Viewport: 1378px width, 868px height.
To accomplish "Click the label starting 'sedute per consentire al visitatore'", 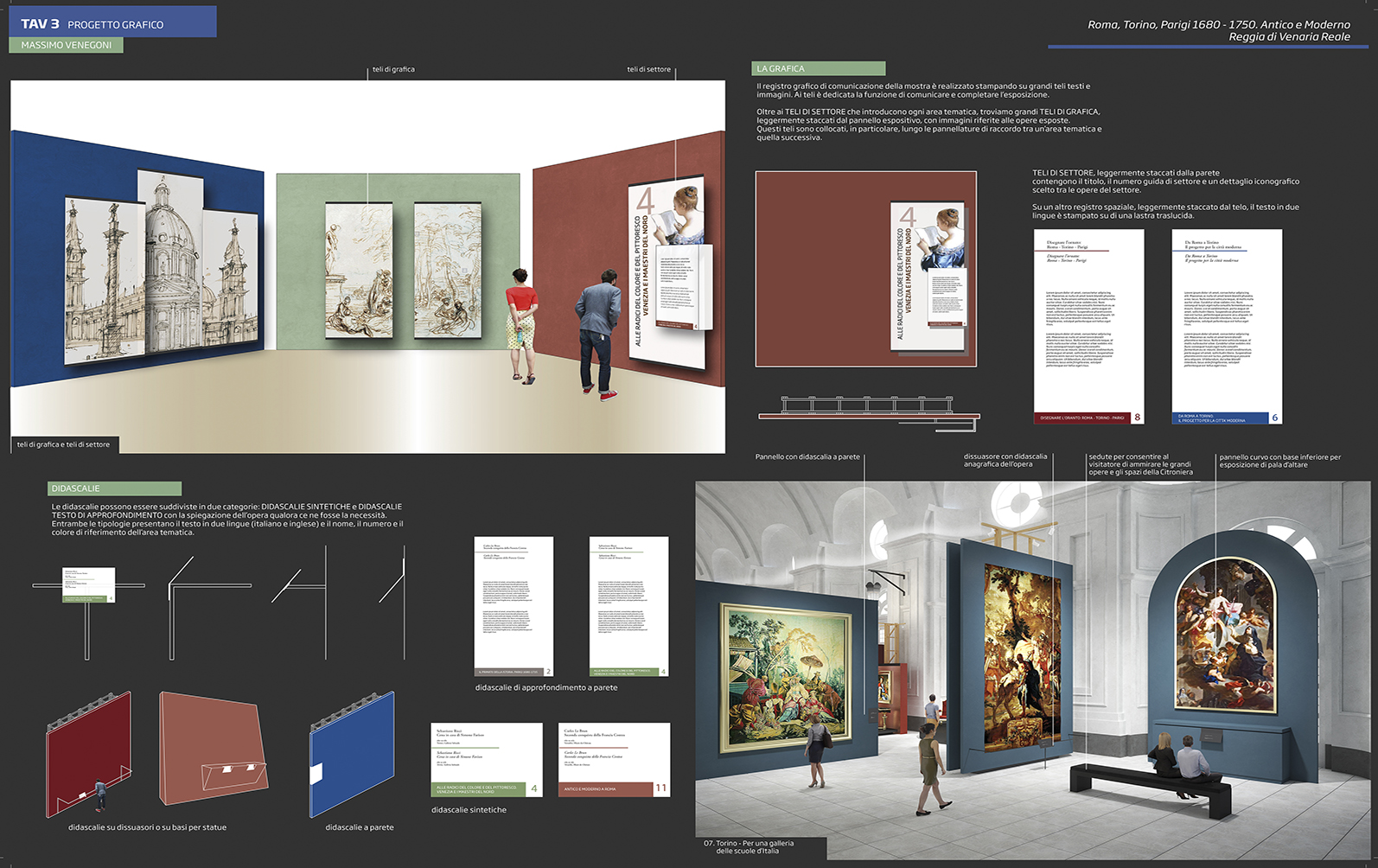I will click(x=1140, y=464).
